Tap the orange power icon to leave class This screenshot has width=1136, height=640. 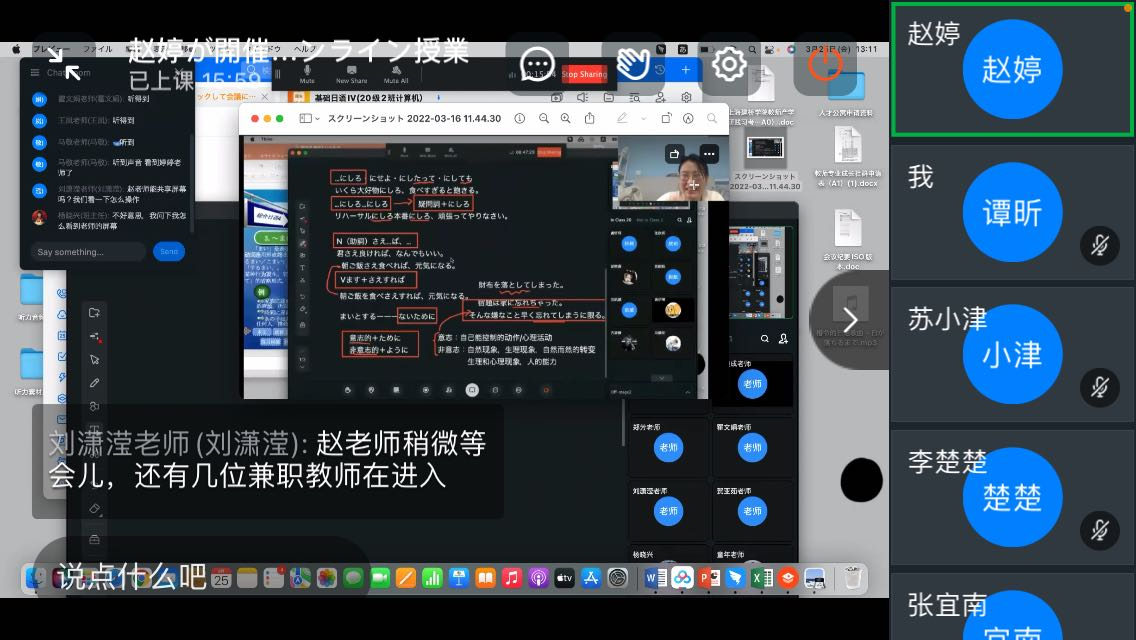pyautogui.click(x=824, y=65)
